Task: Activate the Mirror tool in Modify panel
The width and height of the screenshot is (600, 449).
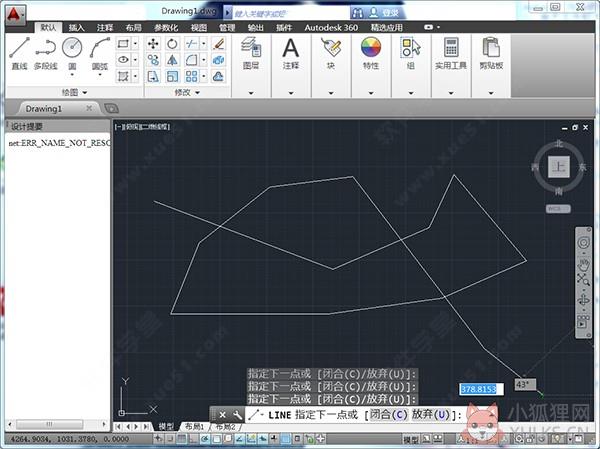Action: pyautogui.click(x=172, y=60)
